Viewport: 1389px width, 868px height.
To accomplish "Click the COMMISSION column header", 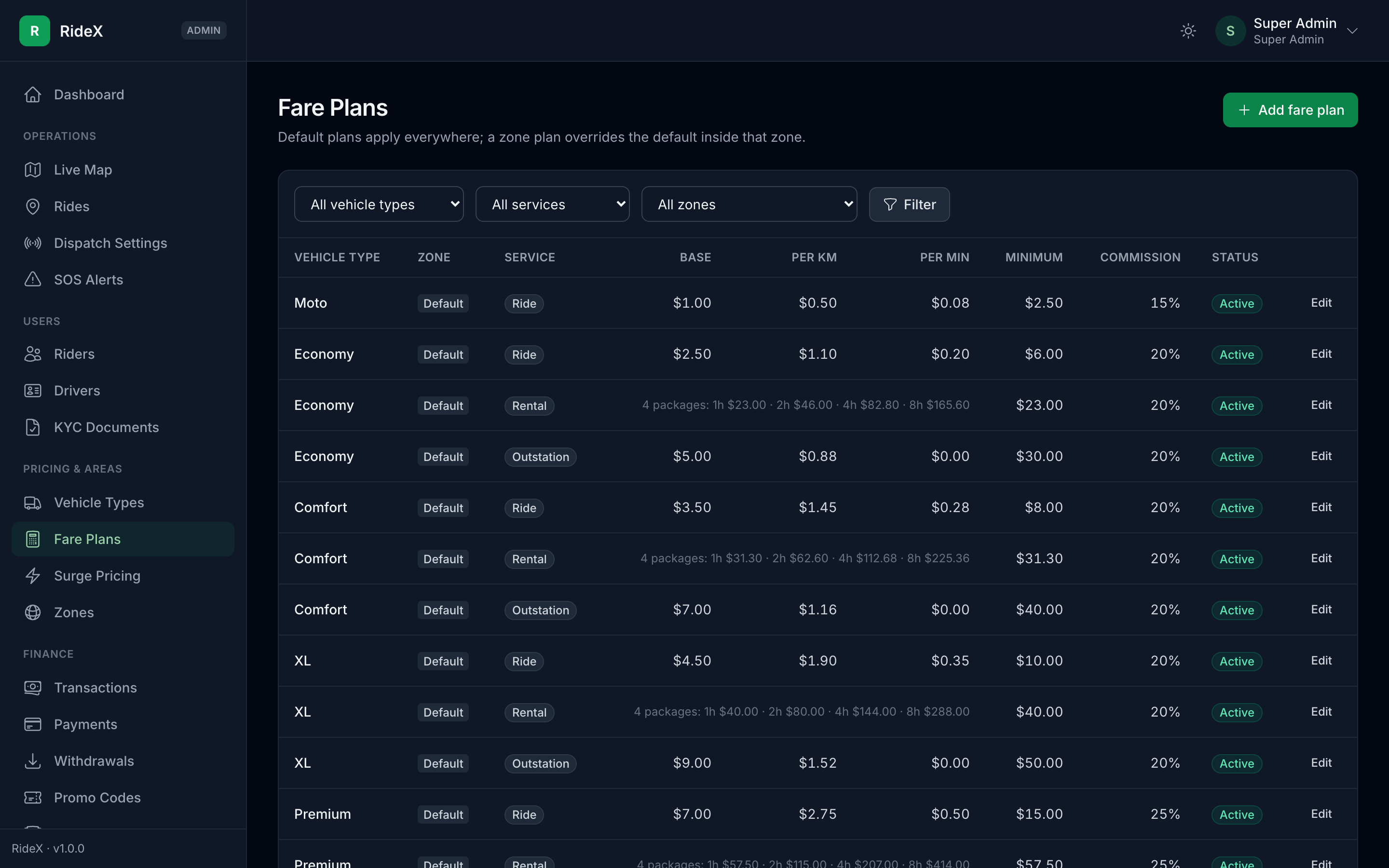I will (x=1140, y=258).
